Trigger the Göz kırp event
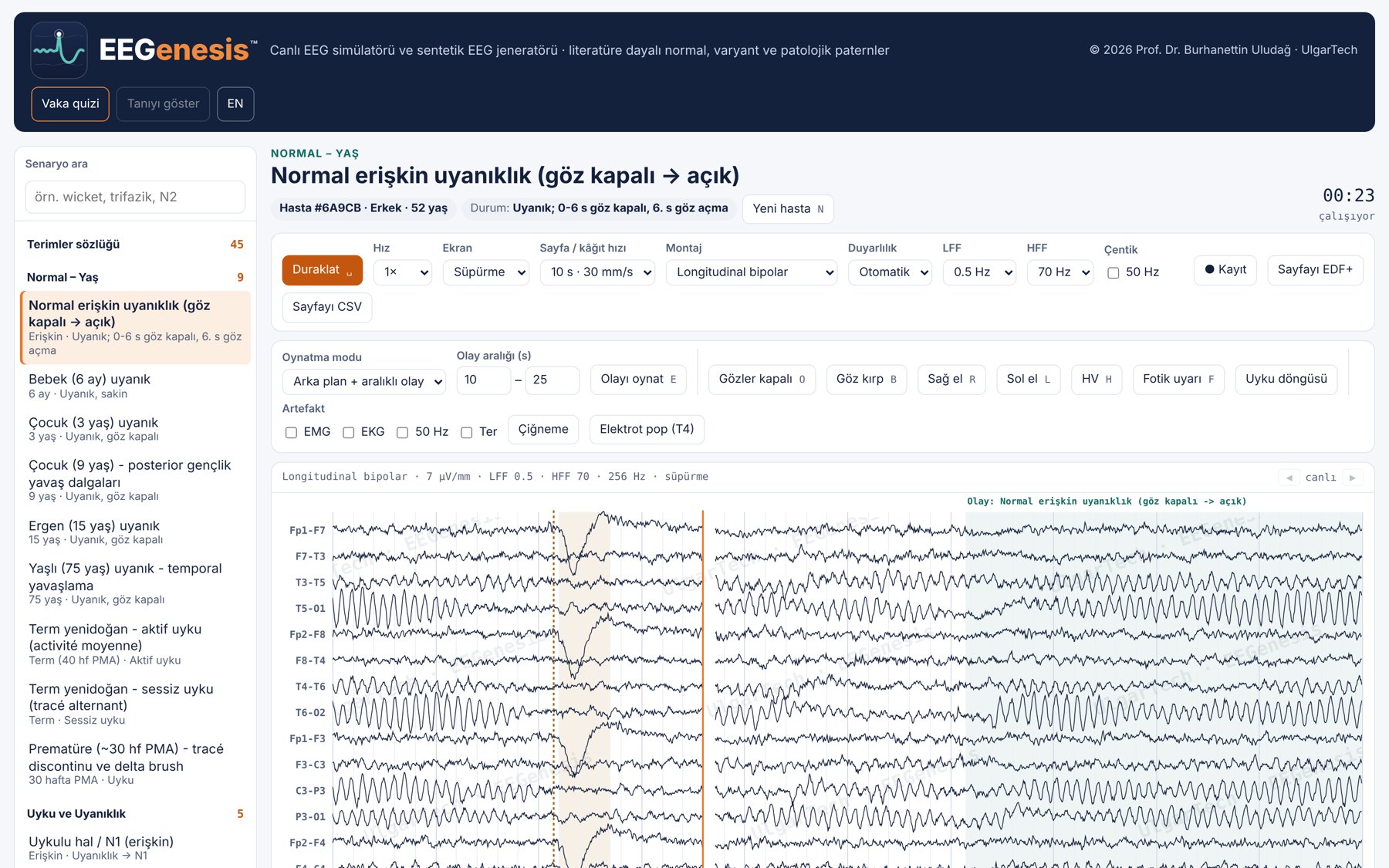Viewport: 1389px width, 868px height. coord(866,380)
